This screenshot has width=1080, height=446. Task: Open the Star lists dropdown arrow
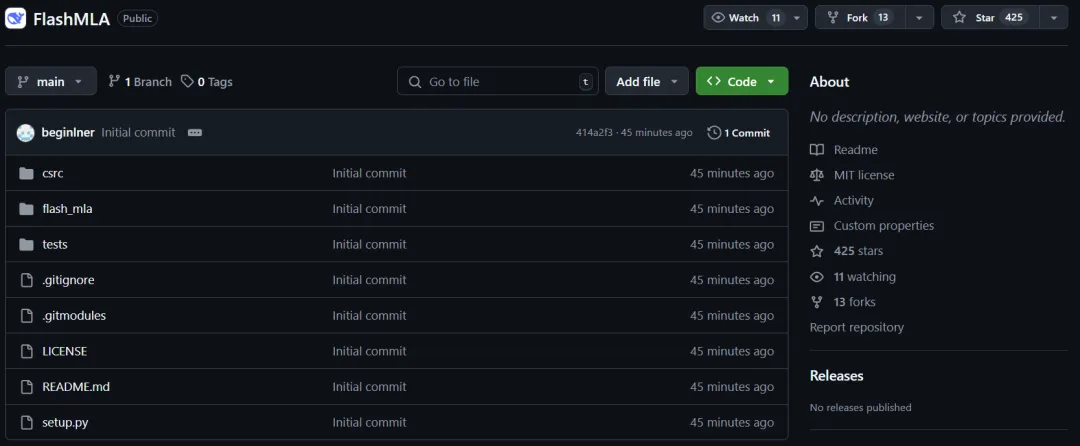tap(1054, 18)
